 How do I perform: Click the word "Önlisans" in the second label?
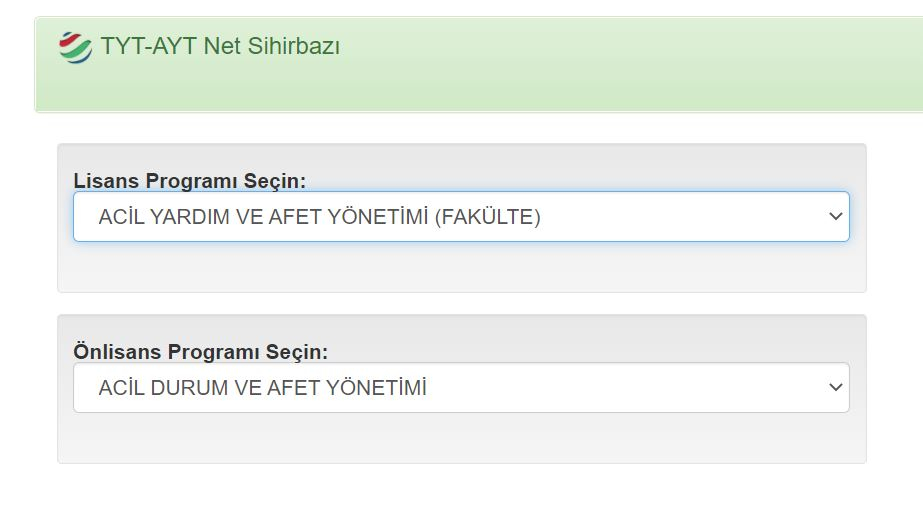coord(117,352)
